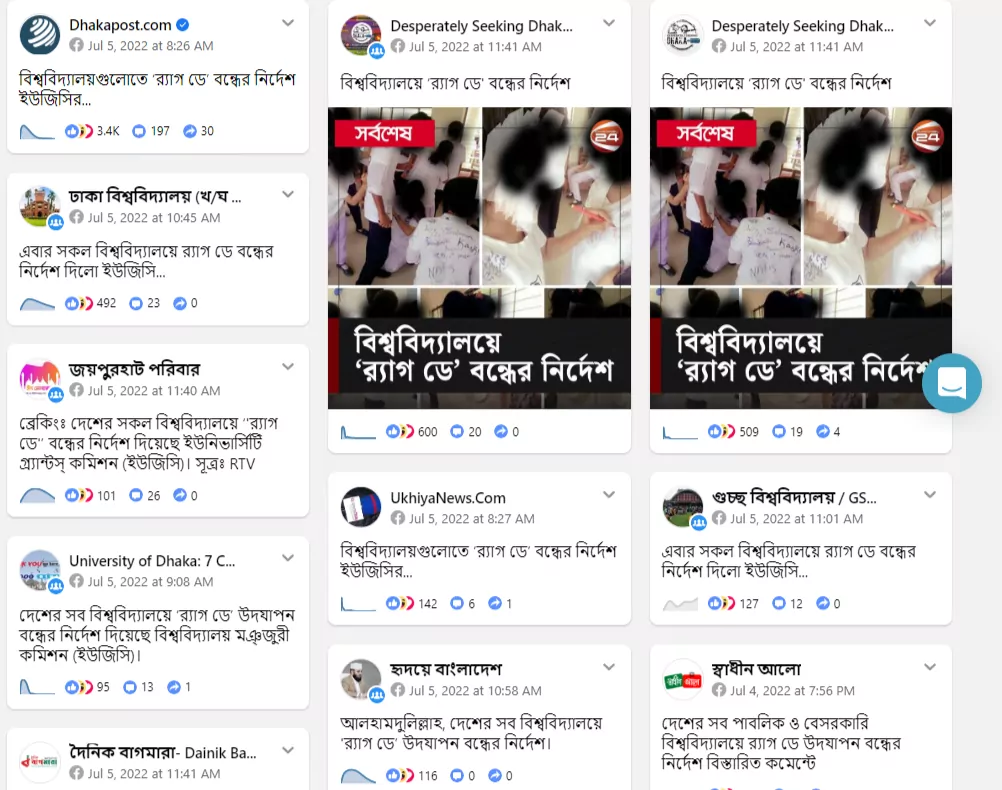Click the Facebook icon beside Jul 4, 2022
This screenshot has width=1002, height=790.
click(719, 690)
